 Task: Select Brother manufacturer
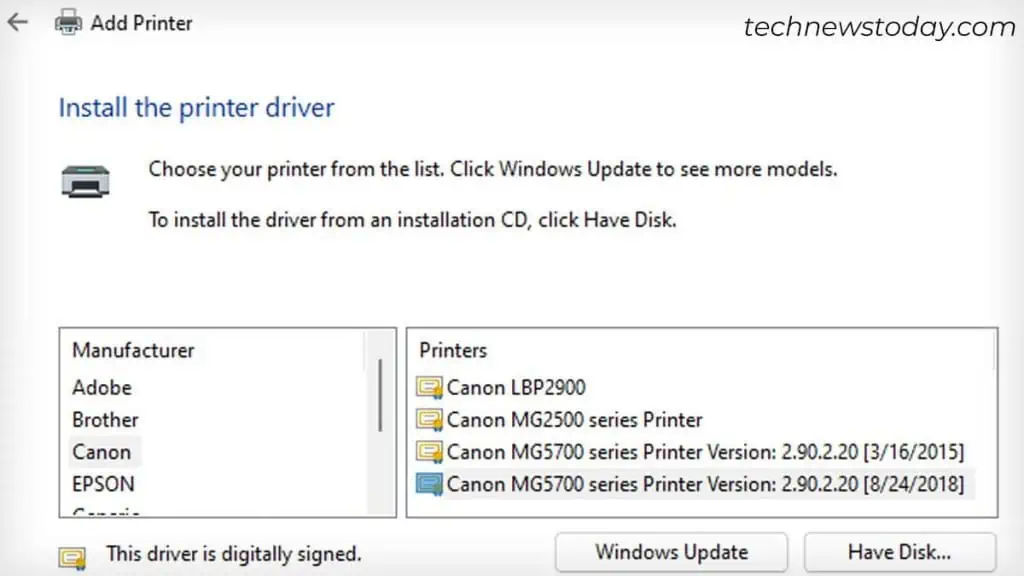point(105,420)
